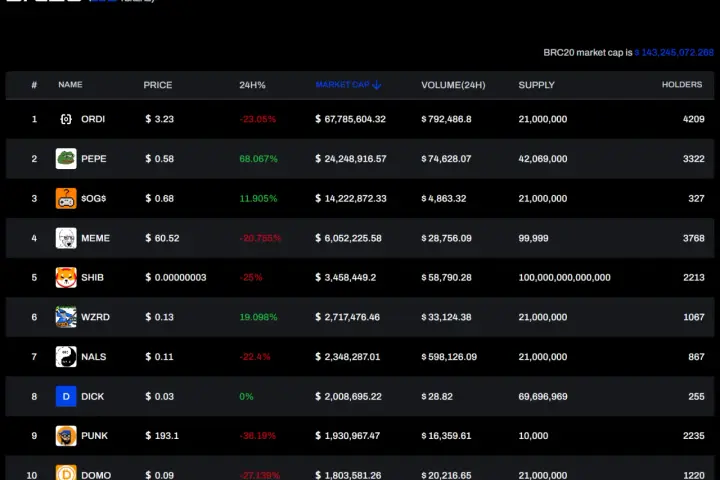Select MEME holders count 3768
Image resolution: width=720 pixels, height=480 pixels.
(x=693, y=238)
